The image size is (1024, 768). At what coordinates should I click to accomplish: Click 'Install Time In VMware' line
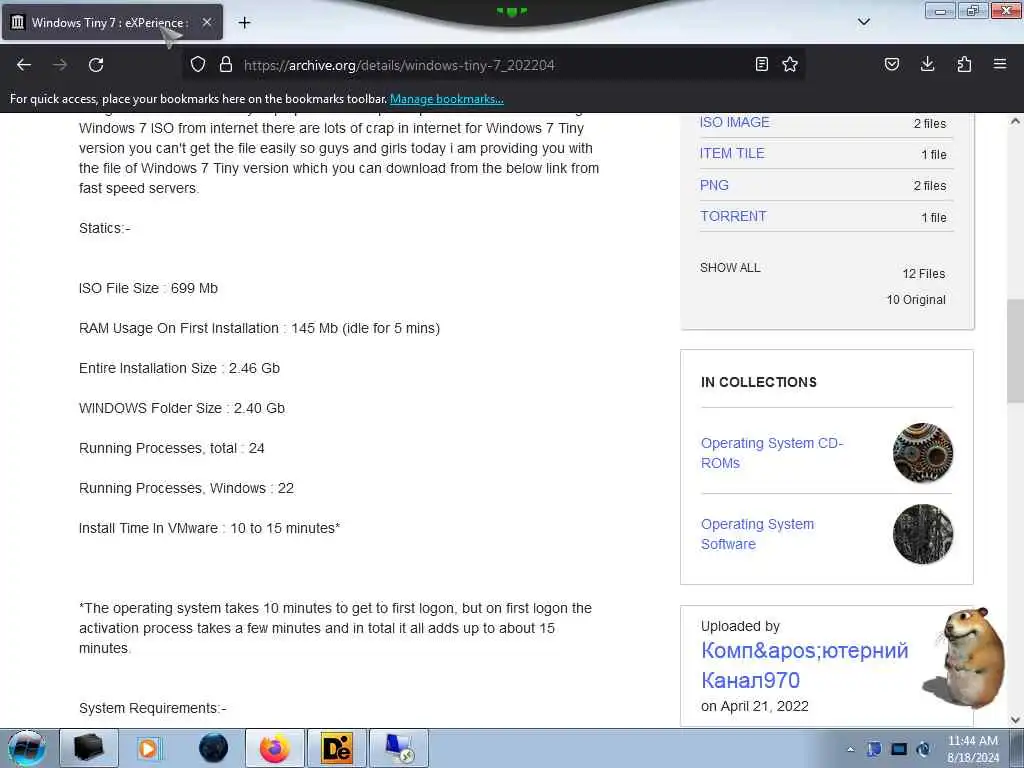coord(209,528)
